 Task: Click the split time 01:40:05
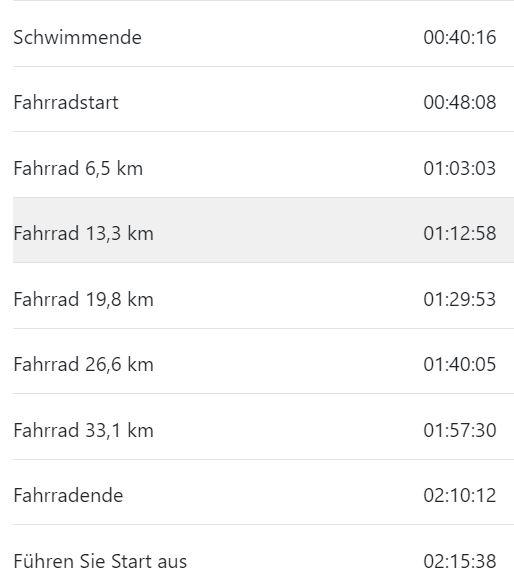(x=460, y=364)
